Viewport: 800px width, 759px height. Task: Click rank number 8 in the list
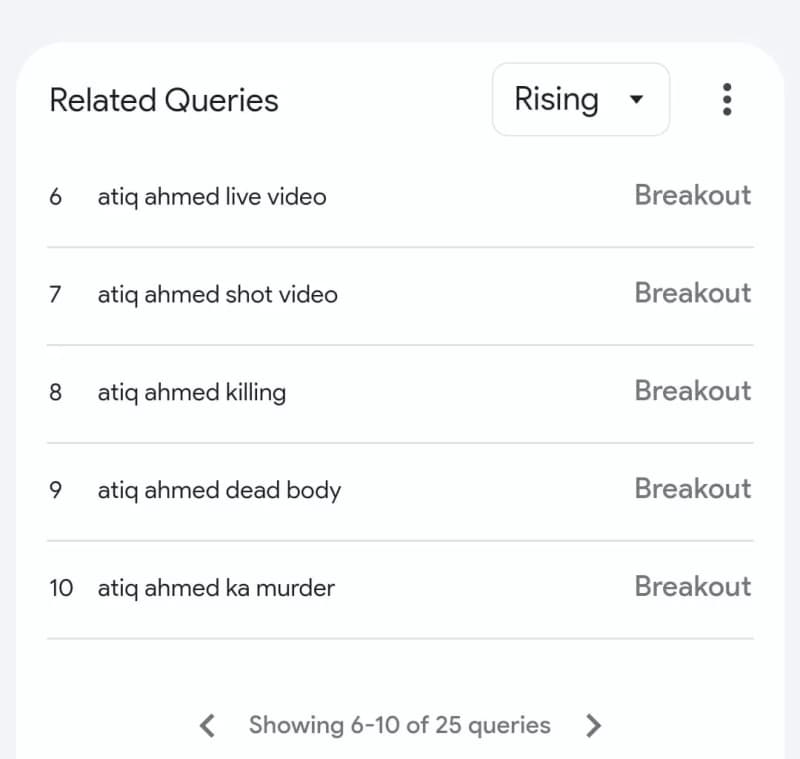[55, 392]
